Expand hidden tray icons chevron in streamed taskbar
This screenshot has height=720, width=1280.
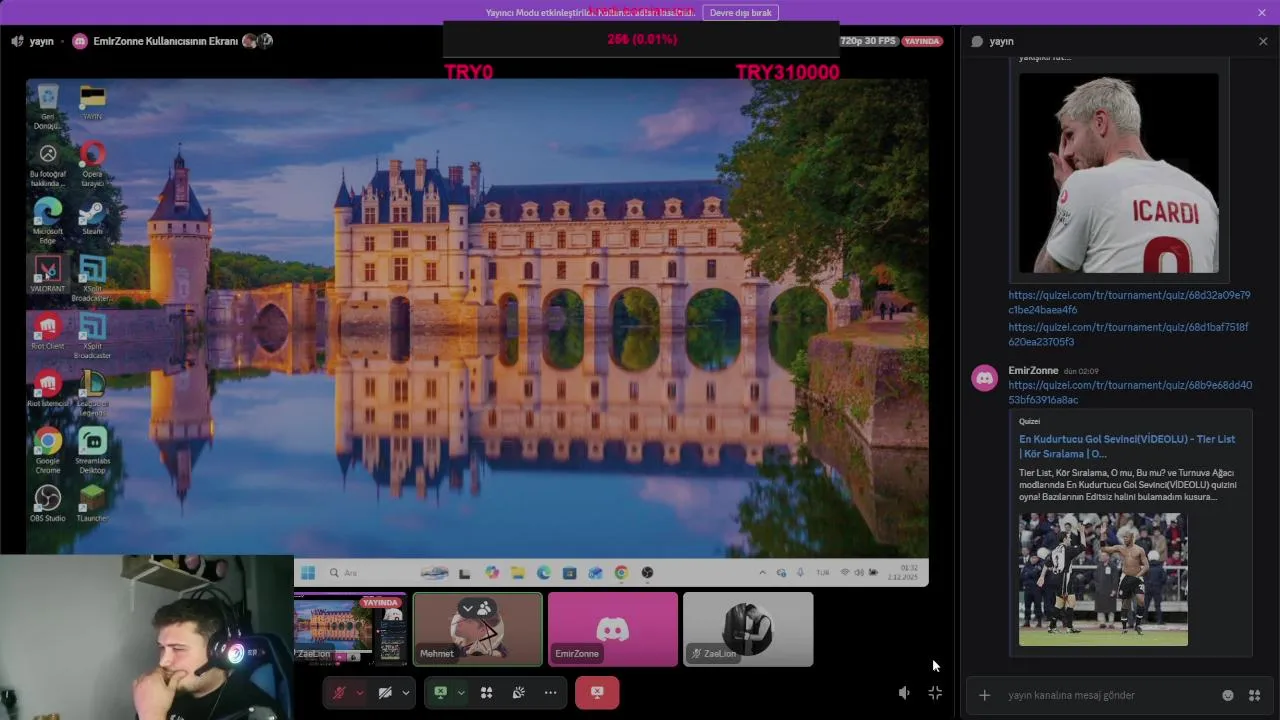[762, 573]
